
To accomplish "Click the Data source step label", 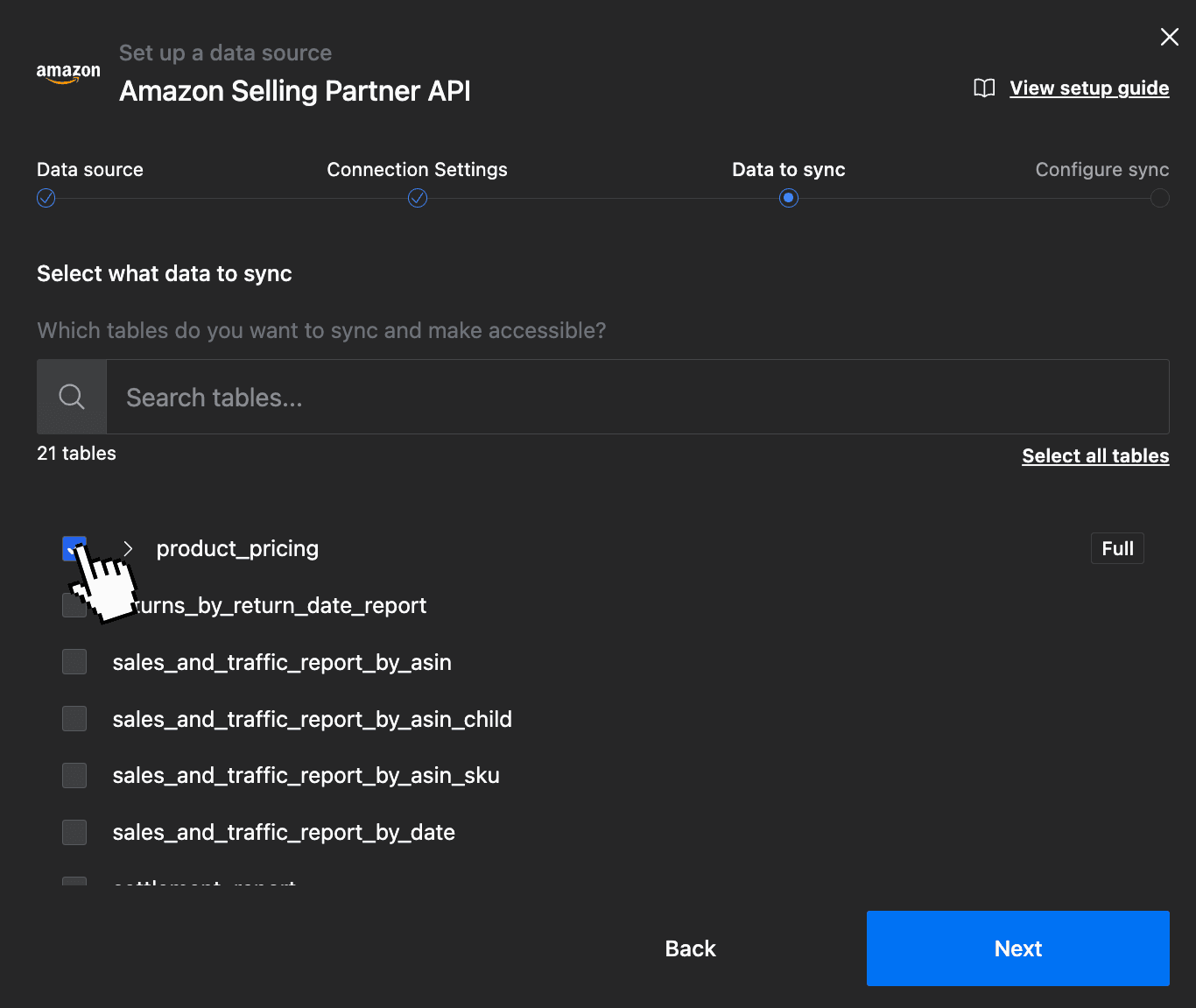I will tap(89, 169).
